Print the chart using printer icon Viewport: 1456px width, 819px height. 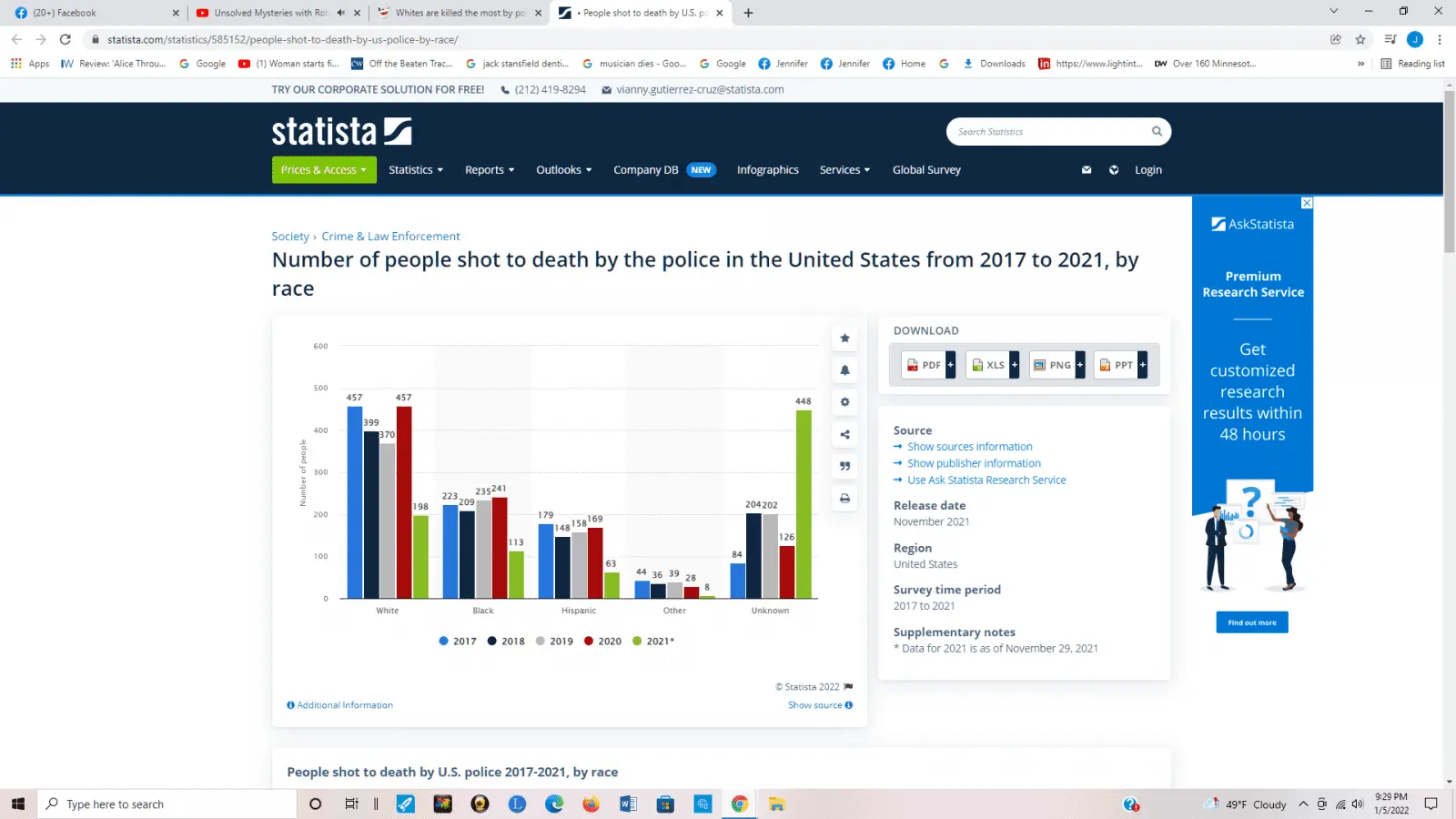tap(844, 499)
